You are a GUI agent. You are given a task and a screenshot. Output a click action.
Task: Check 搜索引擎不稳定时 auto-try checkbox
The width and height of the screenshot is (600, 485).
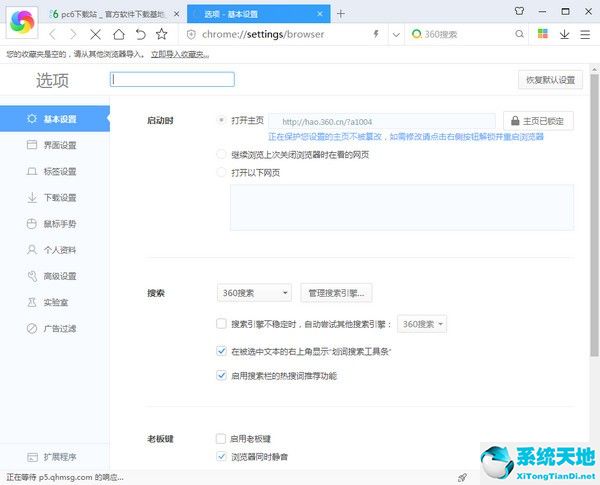221,324
